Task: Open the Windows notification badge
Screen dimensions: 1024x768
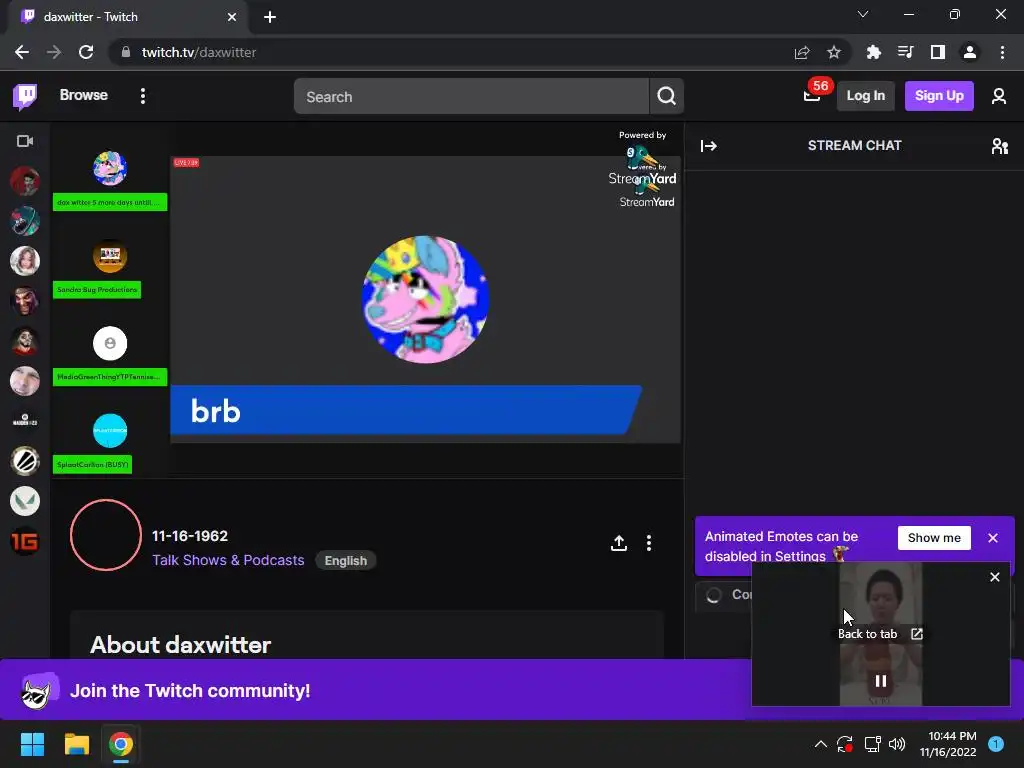Action: point(996,743)
